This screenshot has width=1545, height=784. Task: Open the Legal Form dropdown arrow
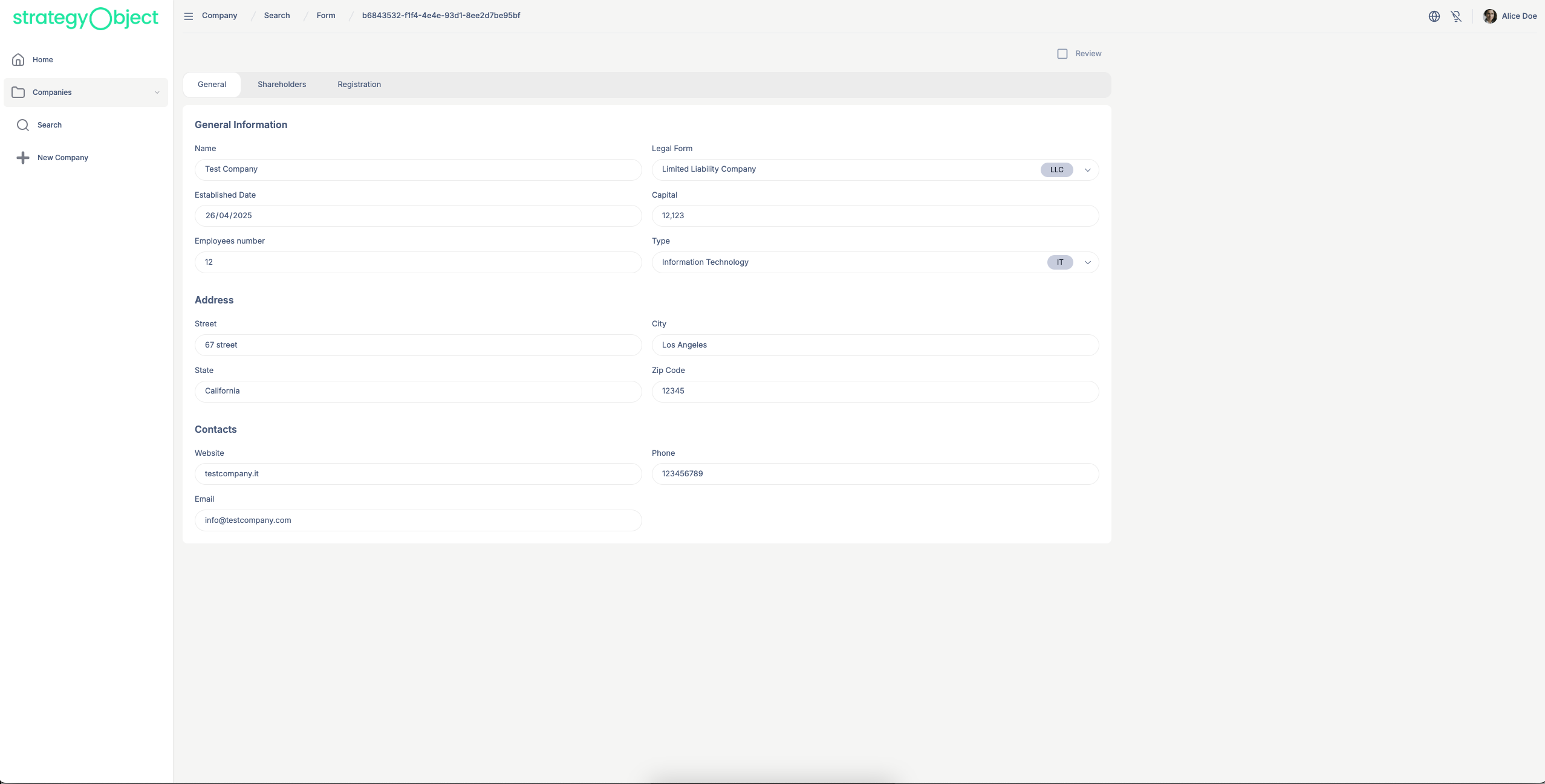click(1087, 170)
